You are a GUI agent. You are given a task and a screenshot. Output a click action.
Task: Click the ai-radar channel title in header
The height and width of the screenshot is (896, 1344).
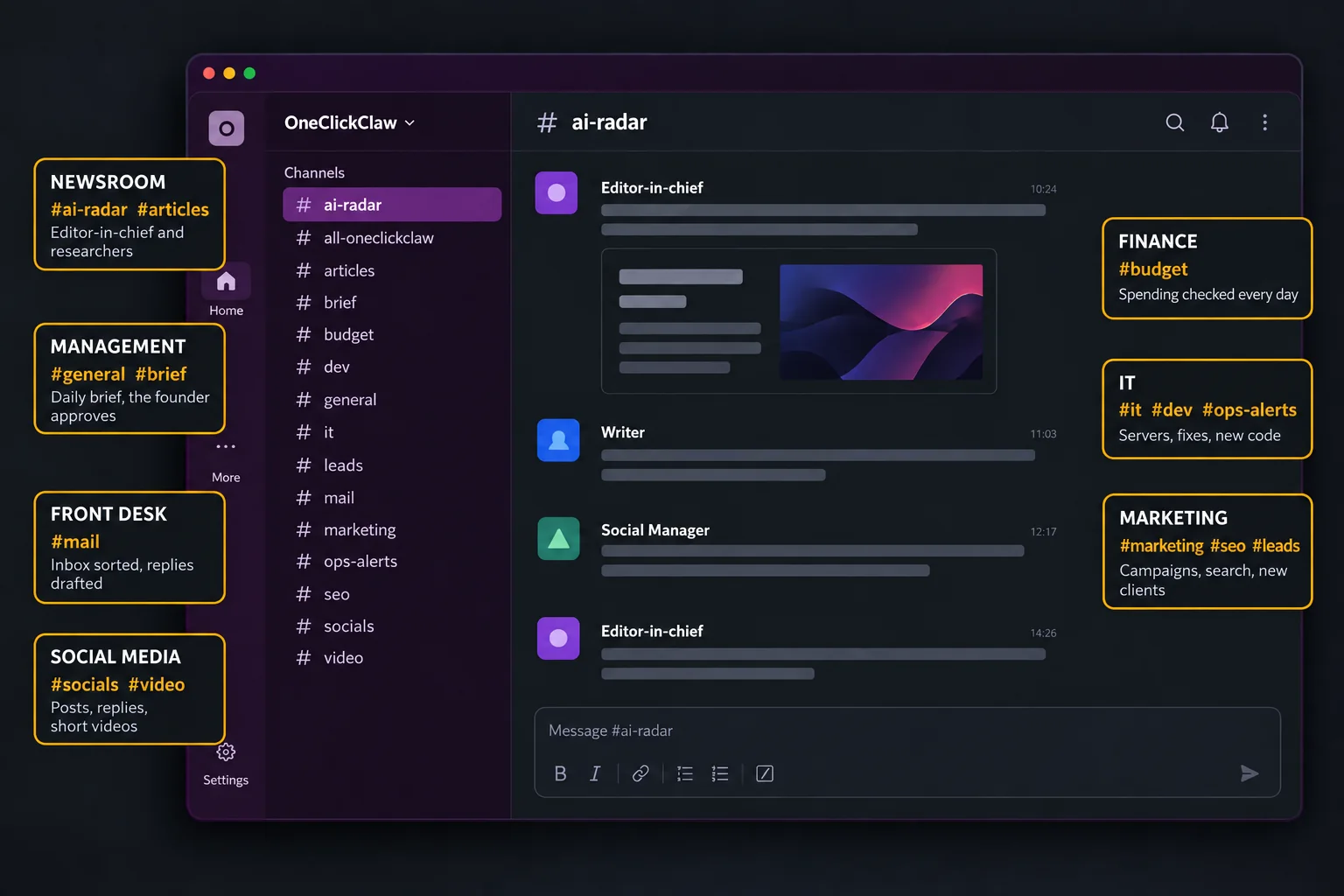point(609,122)
